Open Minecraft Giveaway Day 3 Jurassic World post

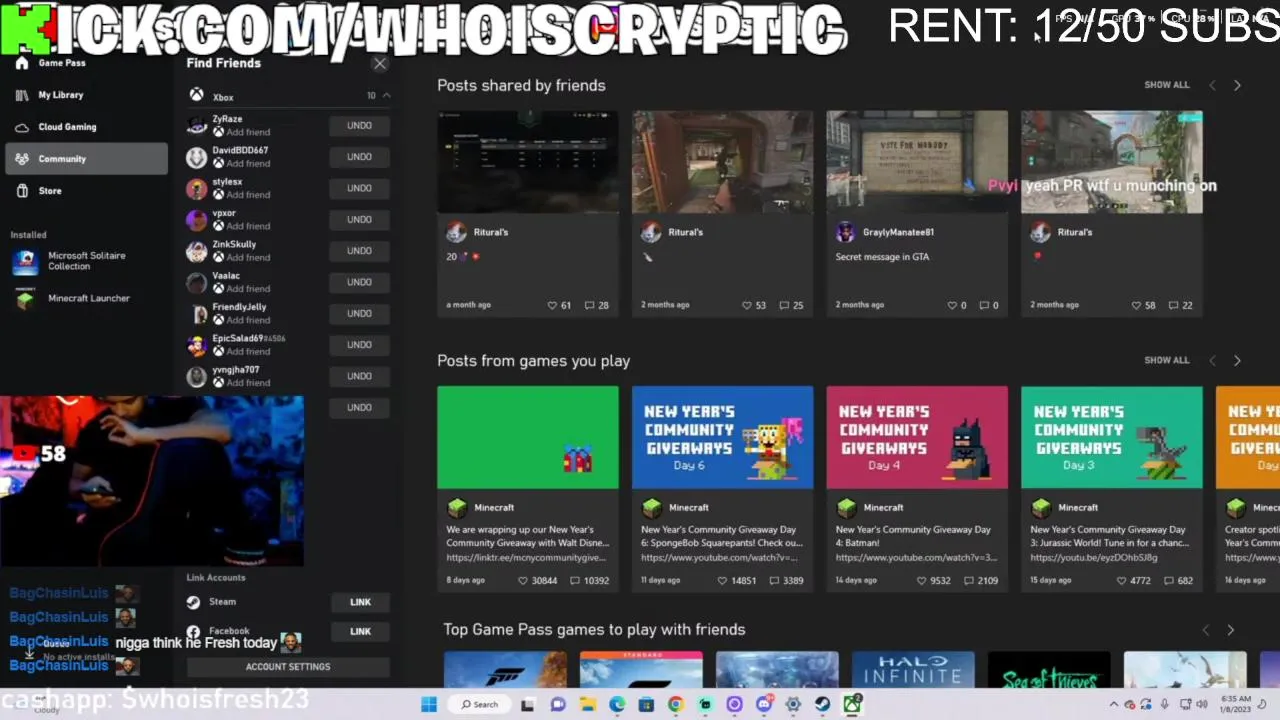click(x=1112, y=489)
